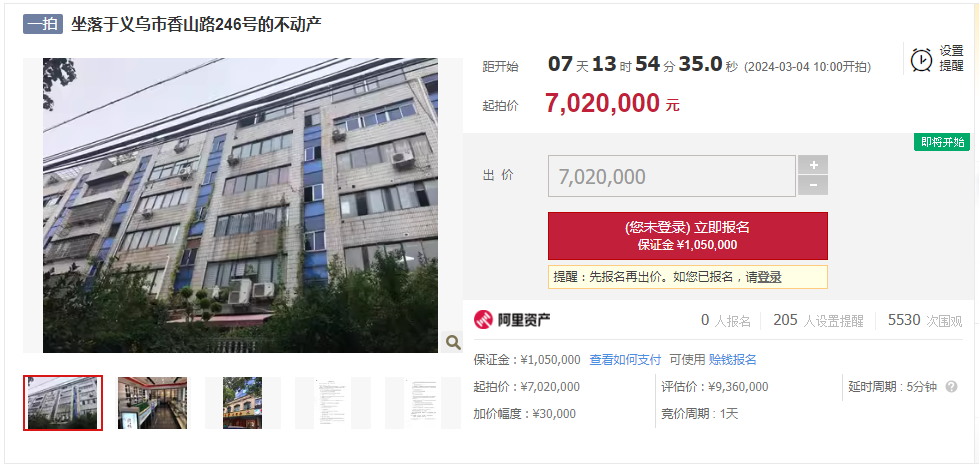The height and width of the screenshot is (468, 979).
Task: Click the help icon beside 延时周期
Action: pos(951,387)
